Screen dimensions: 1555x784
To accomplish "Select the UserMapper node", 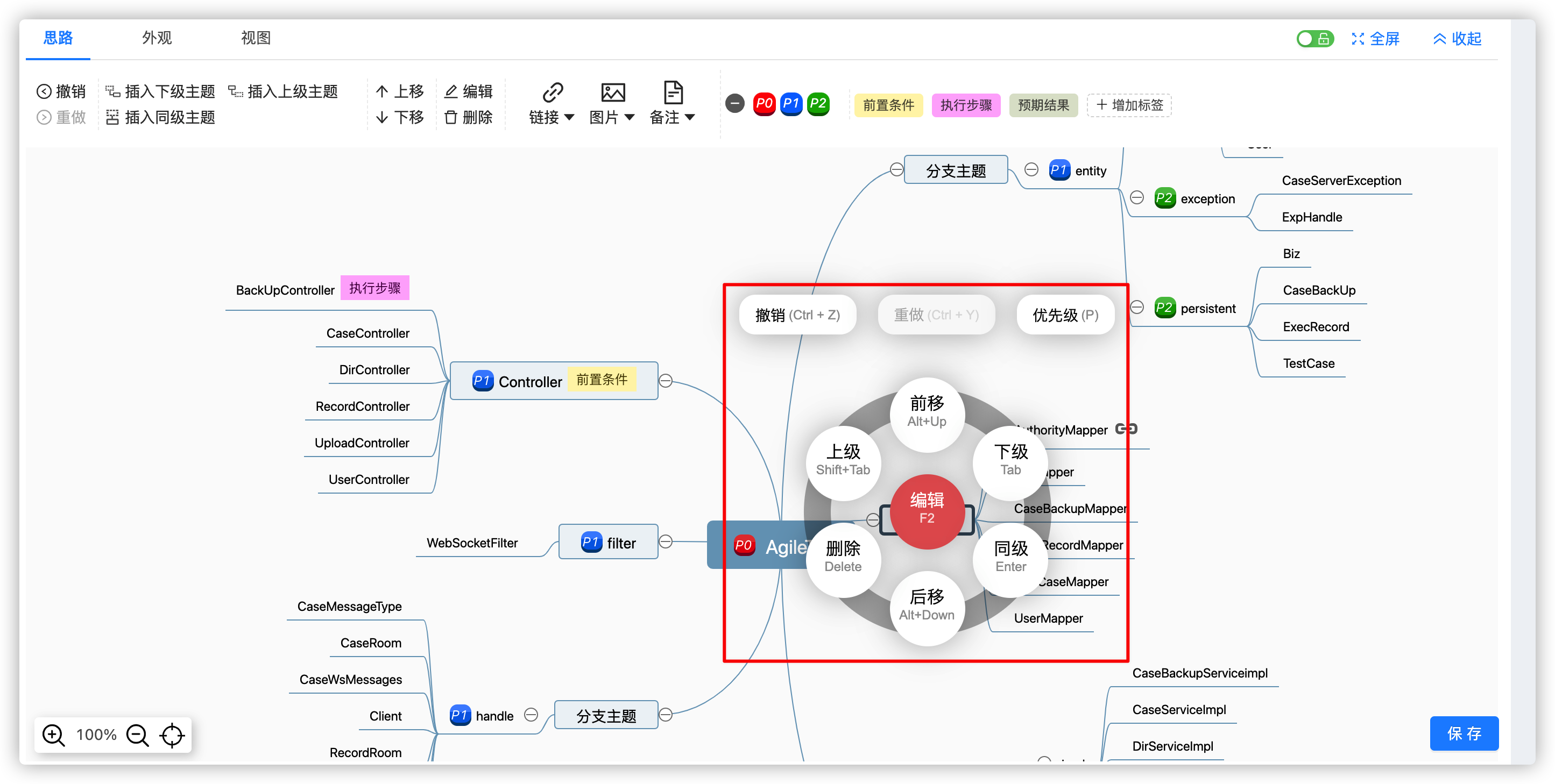I will 1048,618.
